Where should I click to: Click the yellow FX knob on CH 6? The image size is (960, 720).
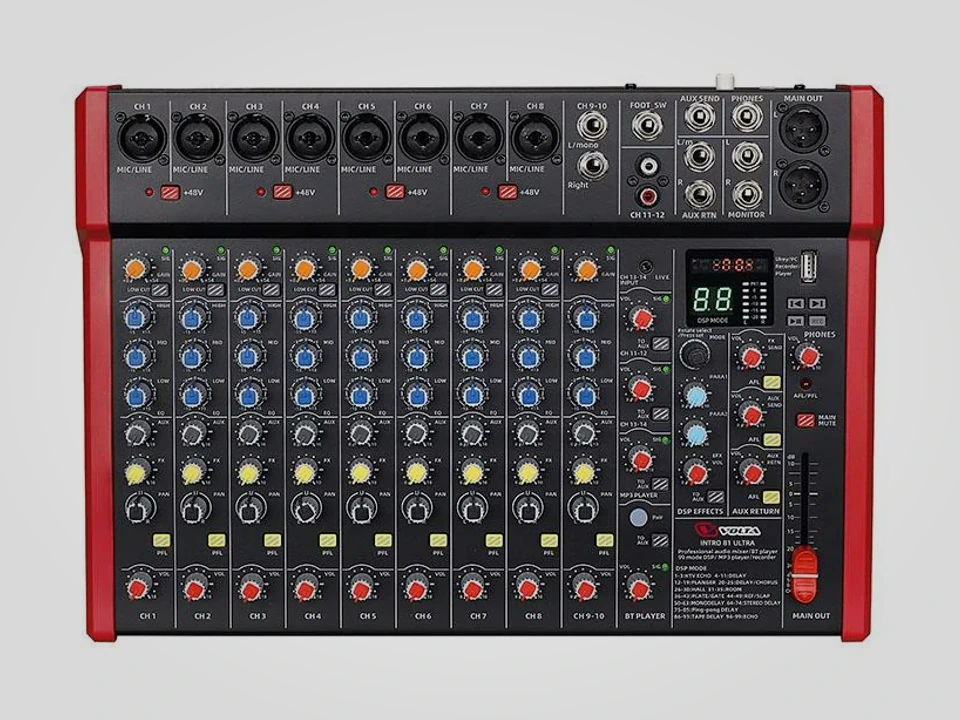point(416,473)
